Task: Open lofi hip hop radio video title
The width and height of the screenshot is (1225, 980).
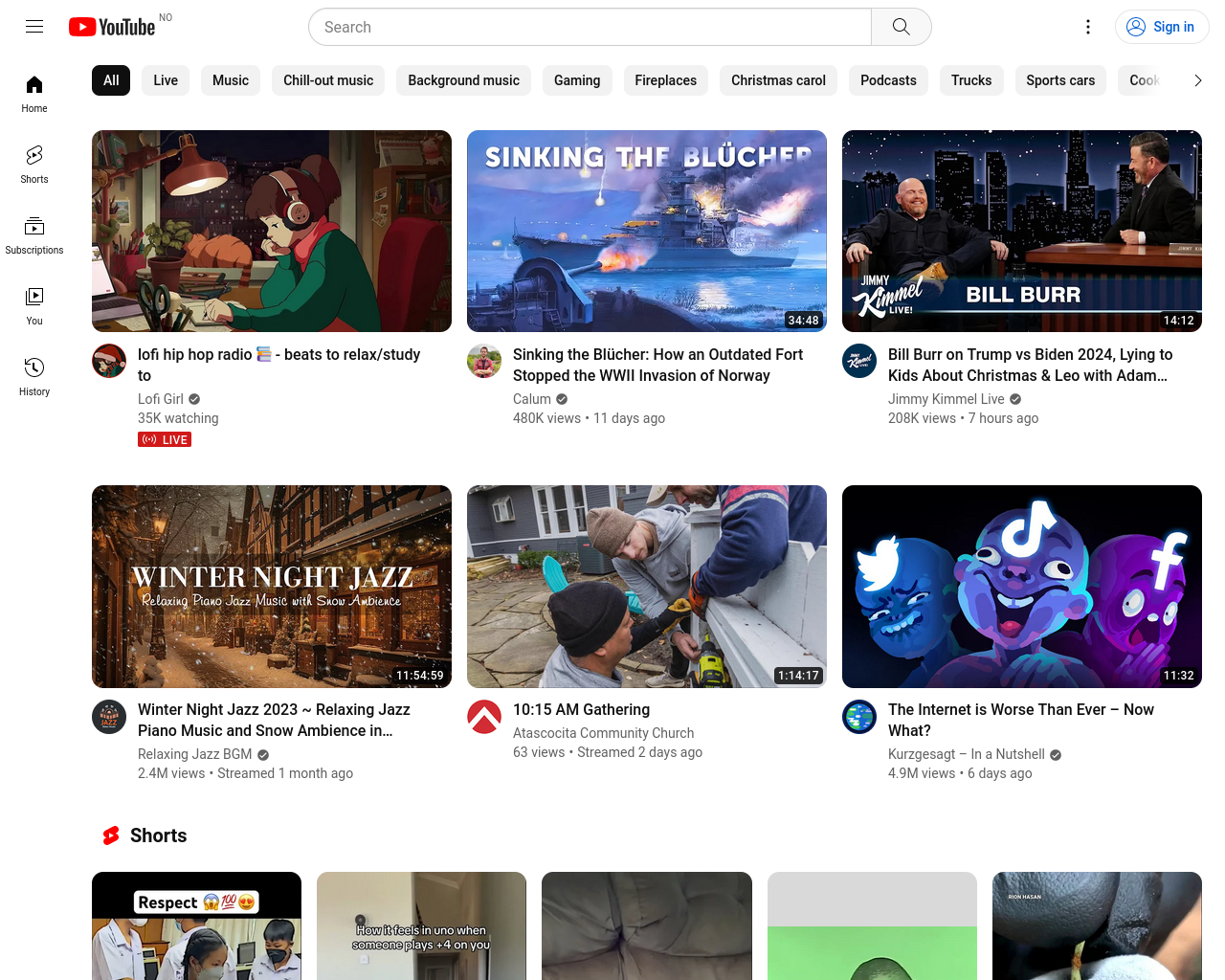Action: click(x=279, y=365)
